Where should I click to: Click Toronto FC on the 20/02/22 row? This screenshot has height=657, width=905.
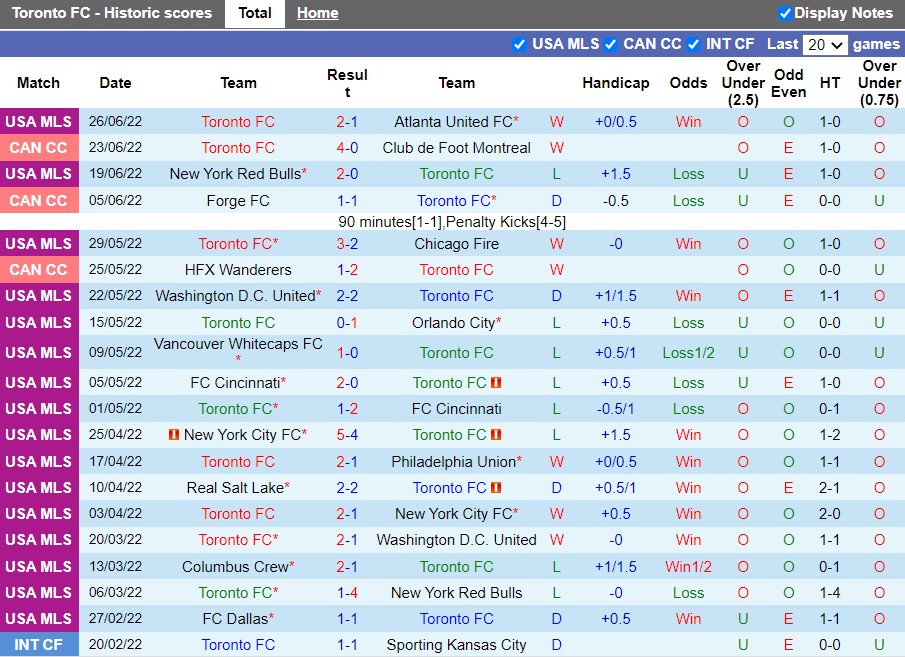238,645
